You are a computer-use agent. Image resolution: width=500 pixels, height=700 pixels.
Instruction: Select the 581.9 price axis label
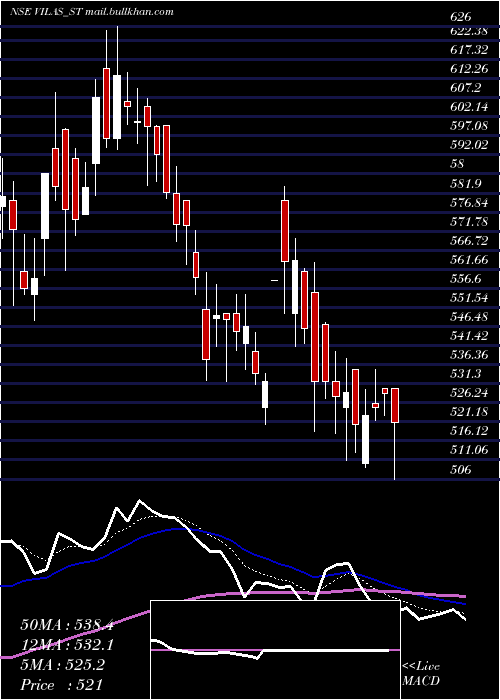(x=465, y=183)
